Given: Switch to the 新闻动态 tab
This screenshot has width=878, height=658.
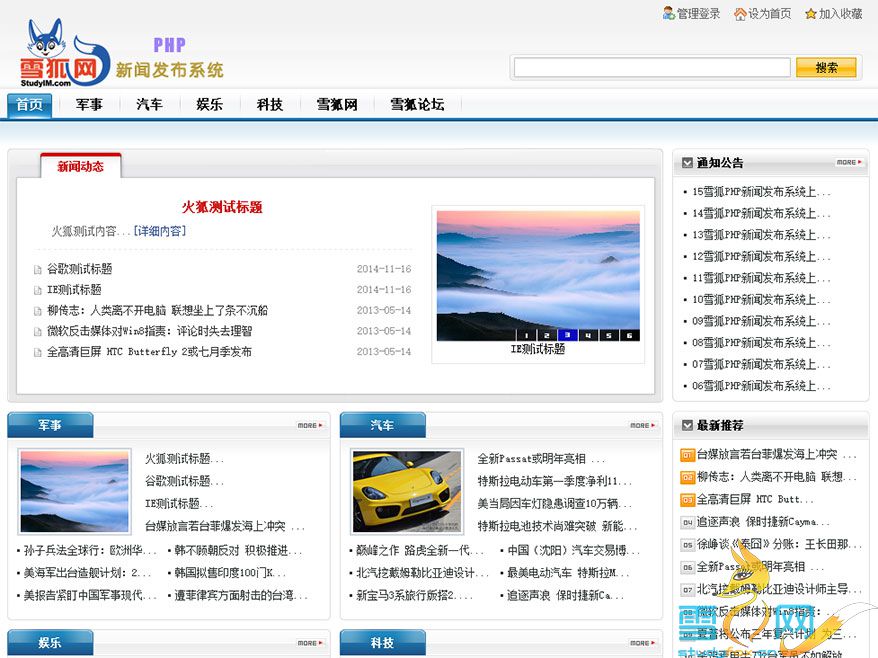Looking at the screenshot, I should pos(80,167).
